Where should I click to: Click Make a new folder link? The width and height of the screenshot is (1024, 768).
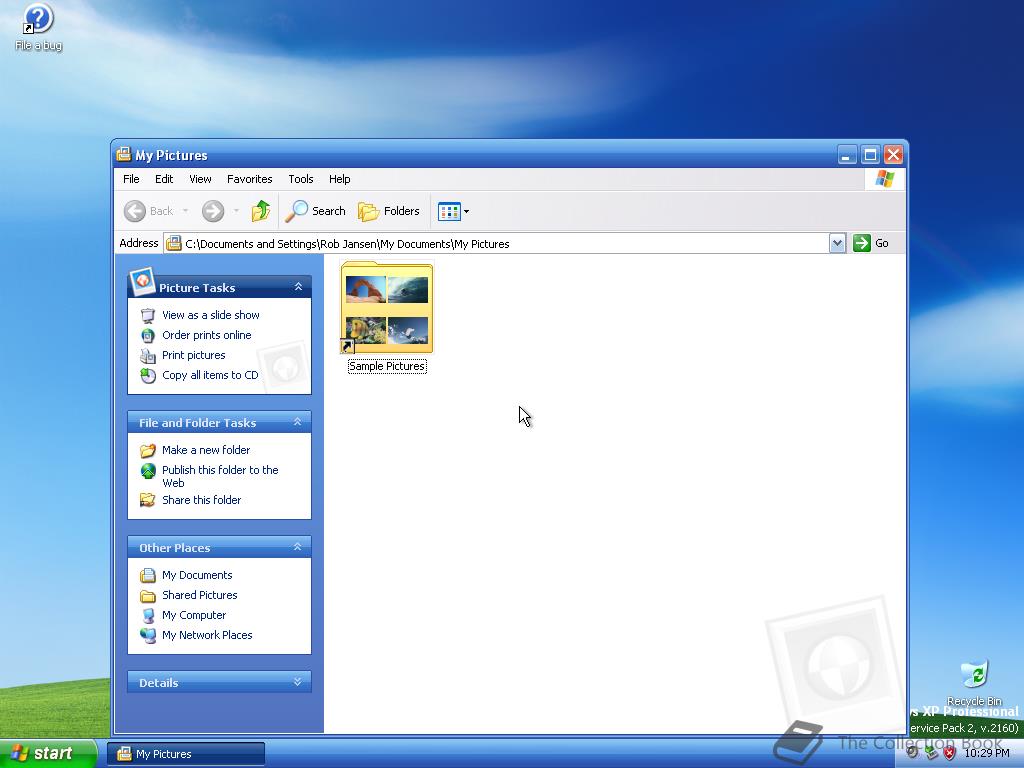click(x=206, y=450)
